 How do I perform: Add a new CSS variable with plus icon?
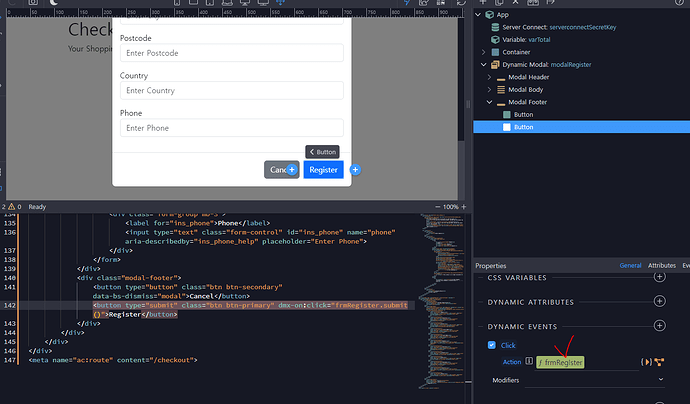click(659, 276)
